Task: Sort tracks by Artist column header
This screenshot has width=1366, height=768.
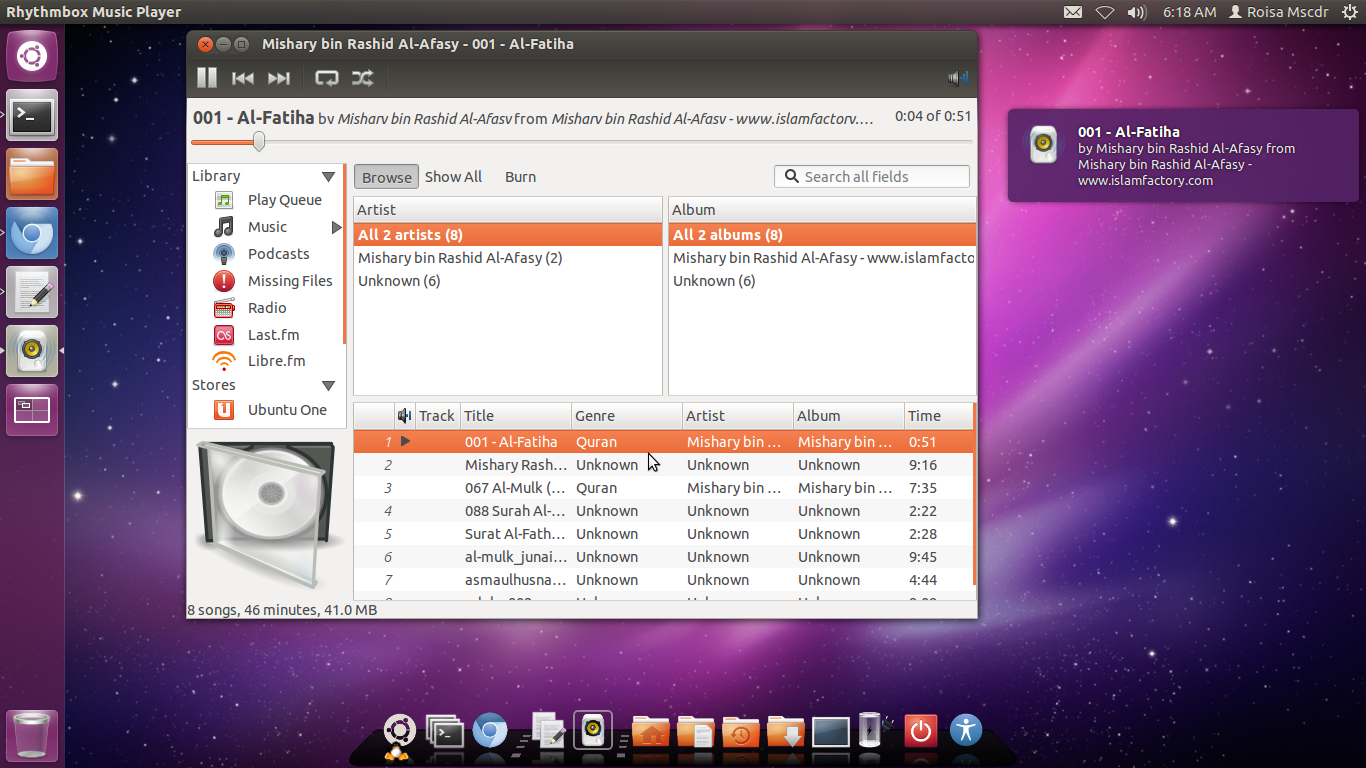Action: click(x=737, y=416)
